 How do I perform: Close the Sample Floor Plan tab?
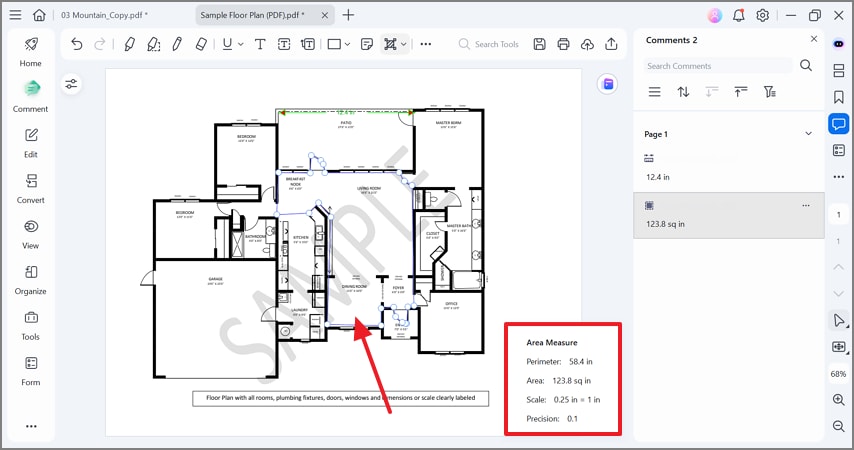coord(325,15)
